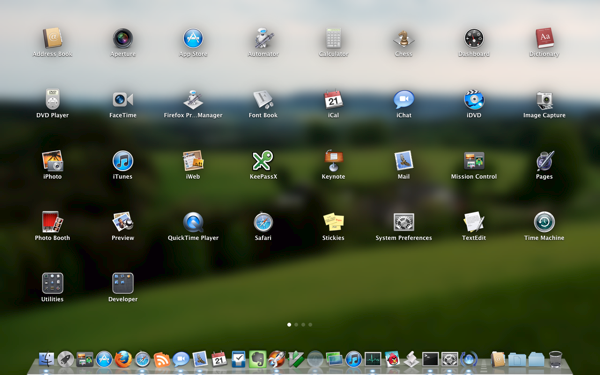Click the Launchpad rocket icon in the Dock

pyautogui.click(x=65, y=359)
